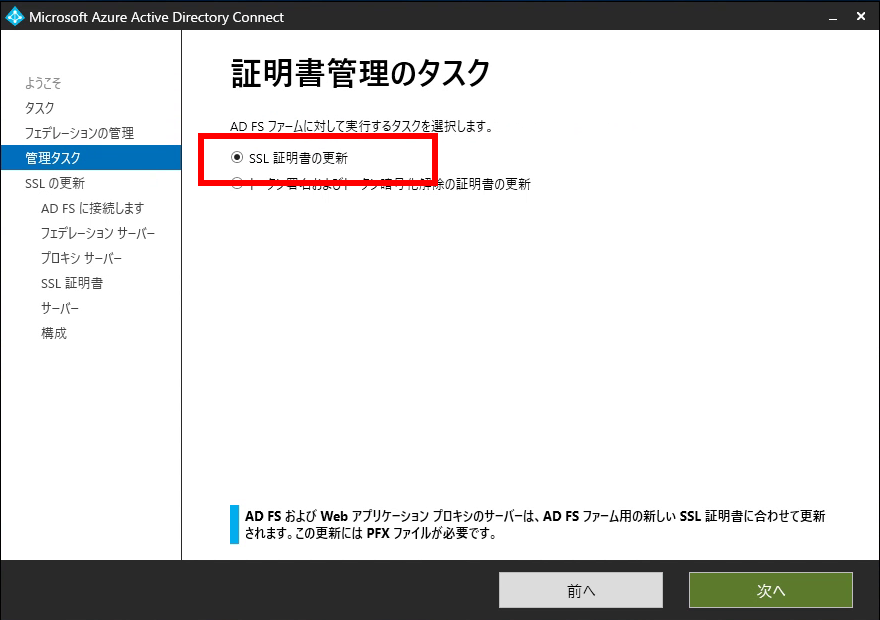
Task: Click the Azure AD Connect title bar icon
Action: pos(15,16)
